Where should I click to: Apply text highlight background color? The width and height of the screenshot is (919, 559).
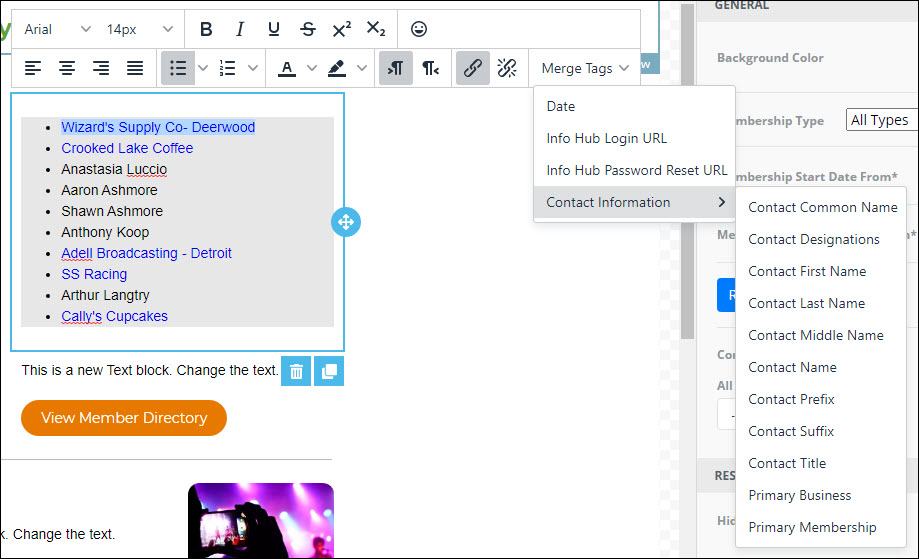pos(336,69)
